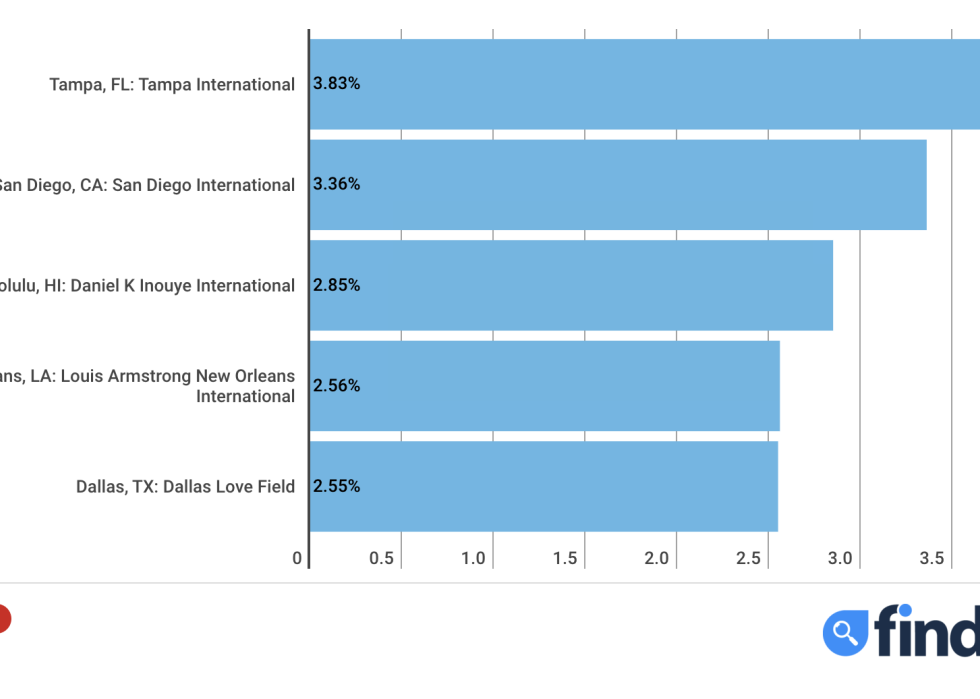Viewport: 980px width, 699px height.
Task: Click the finder brand wordmark
Action: [928, 630]
